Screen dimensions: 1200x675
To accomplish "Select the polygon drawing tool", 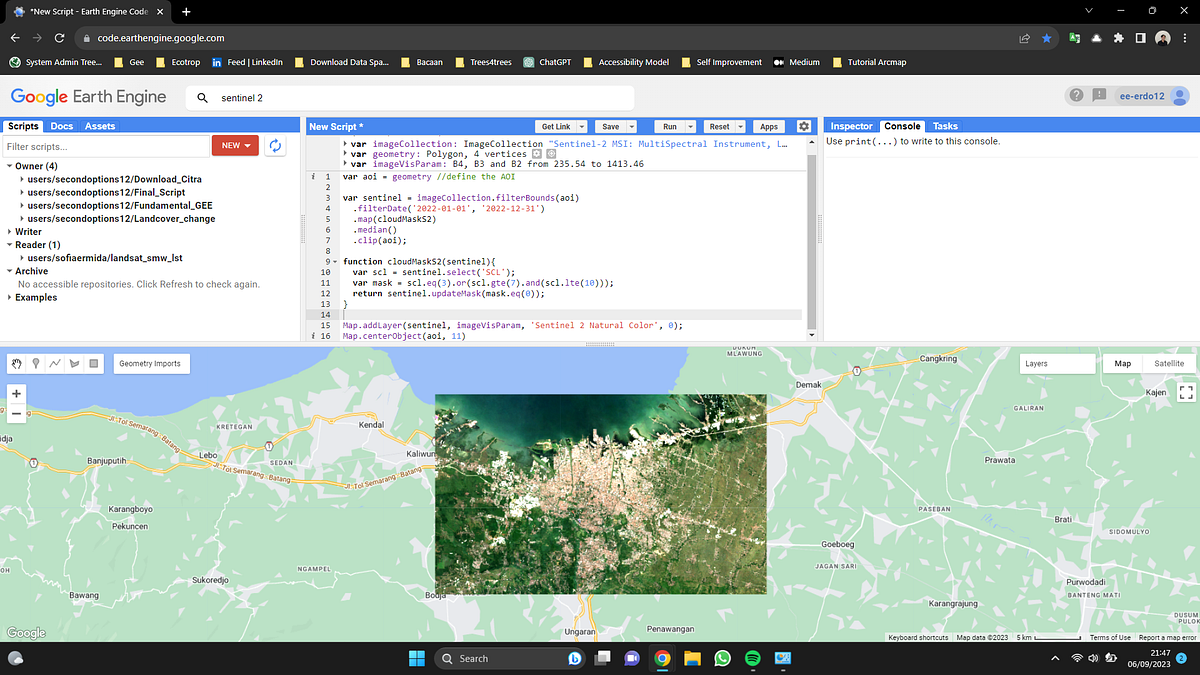I will tap(74, 364).
